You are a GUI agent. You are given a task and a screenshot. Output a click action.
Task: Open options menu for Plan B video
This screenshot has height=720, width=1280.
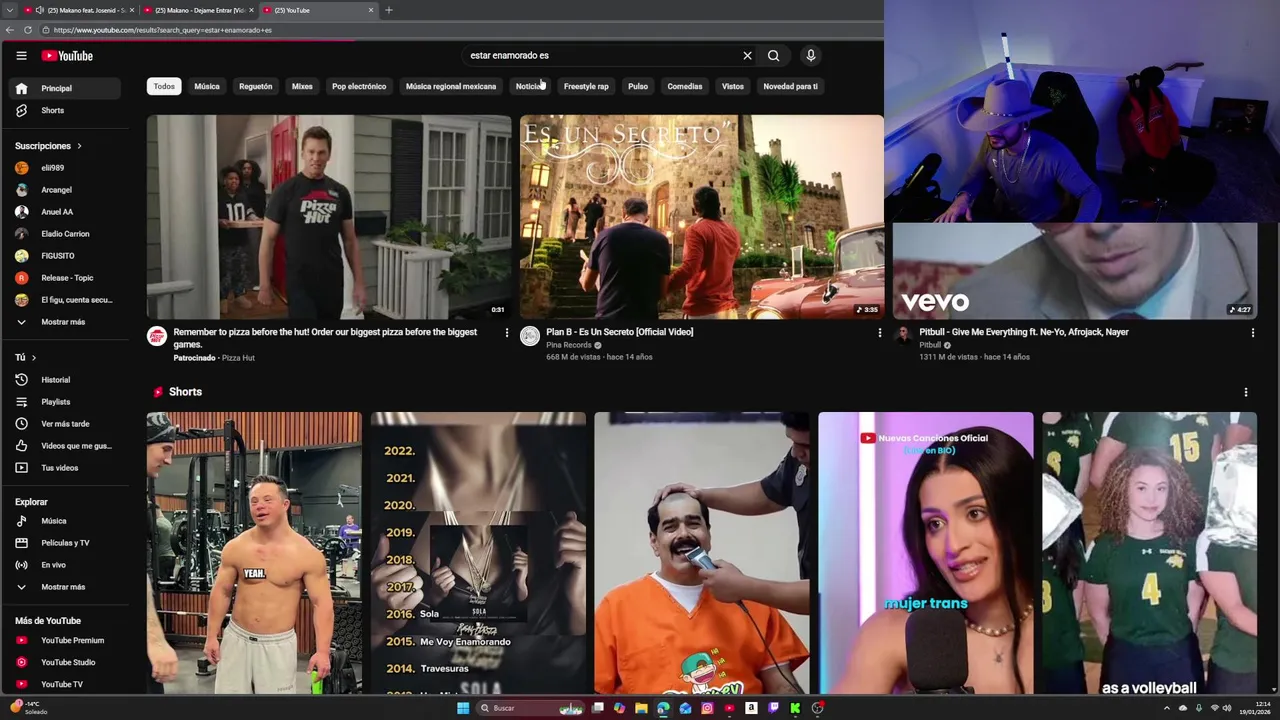(880, 333)
